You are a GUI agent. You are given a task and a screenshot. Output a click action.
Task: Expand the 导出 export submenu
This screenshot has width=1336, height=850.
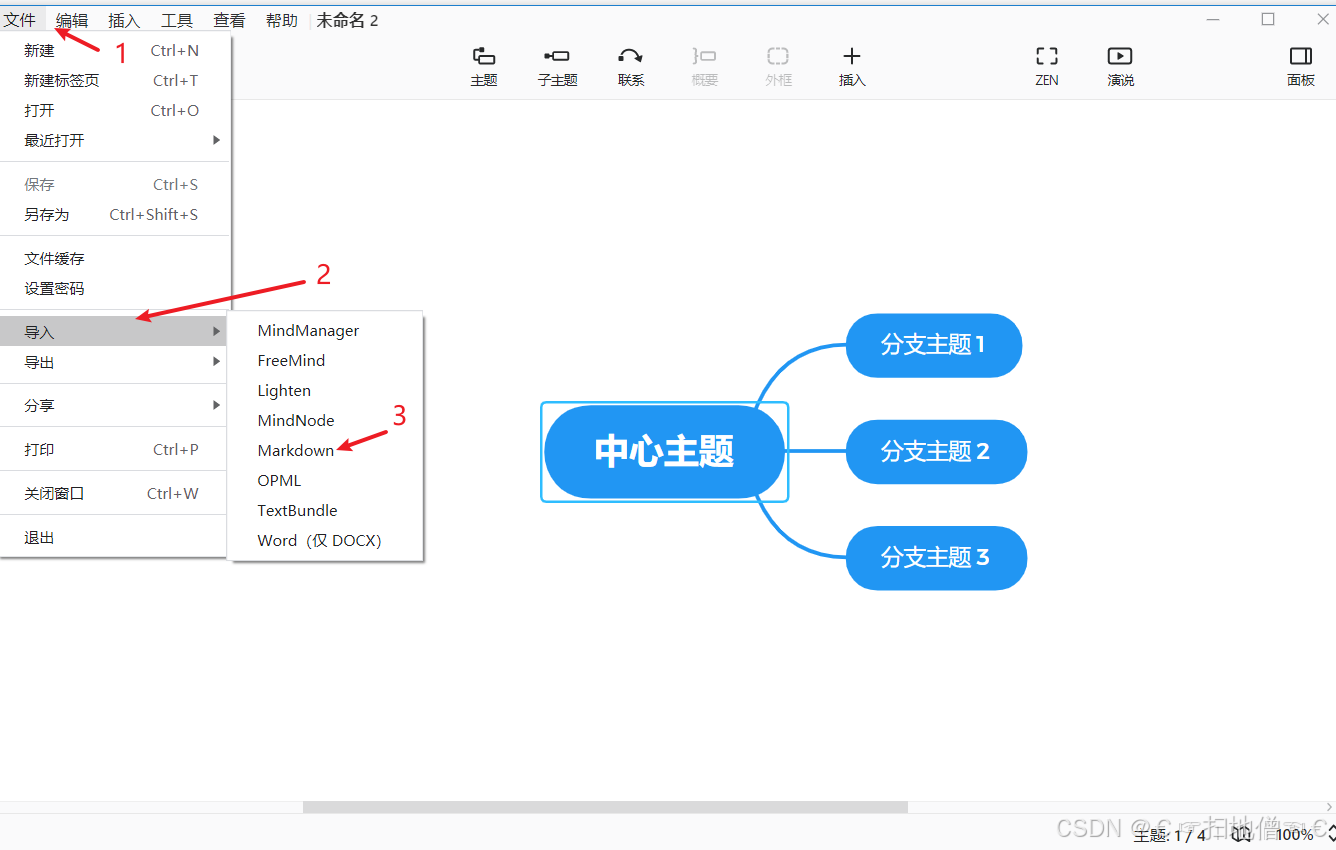(x=38, y=362)
